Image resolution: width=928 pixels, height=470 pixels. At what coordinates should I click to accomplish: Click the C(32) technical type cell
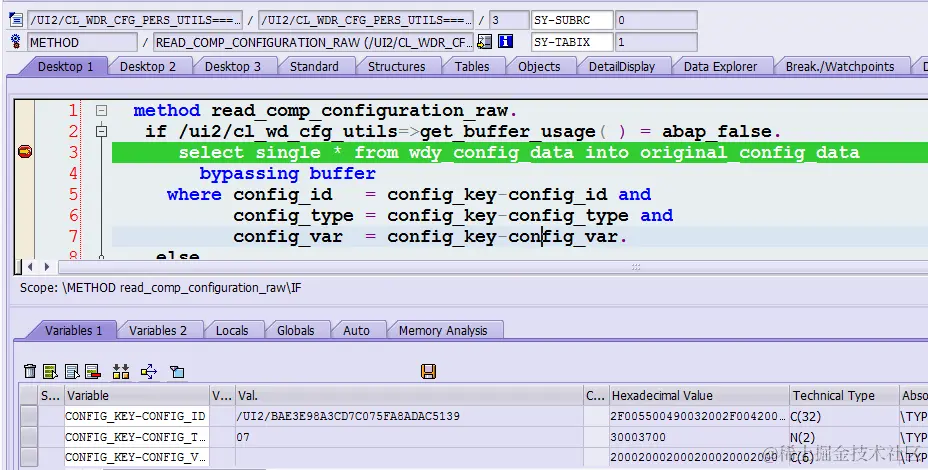(x=844, y=416)
